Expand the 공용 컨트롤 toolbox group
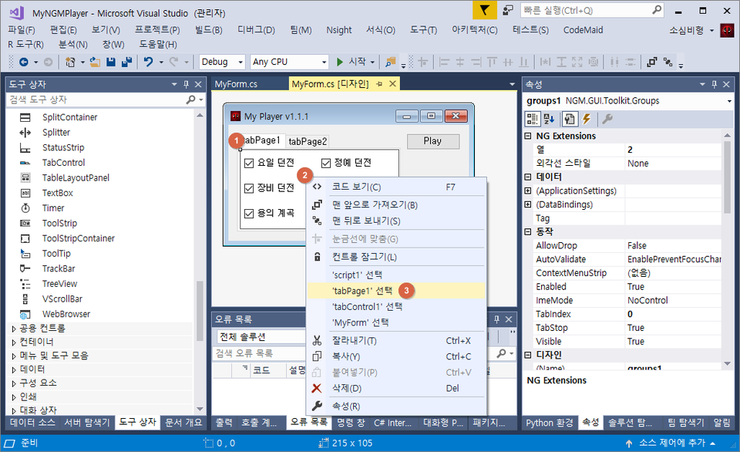The image size is (740, 452). pyautogui.click(x=14, y=328)
